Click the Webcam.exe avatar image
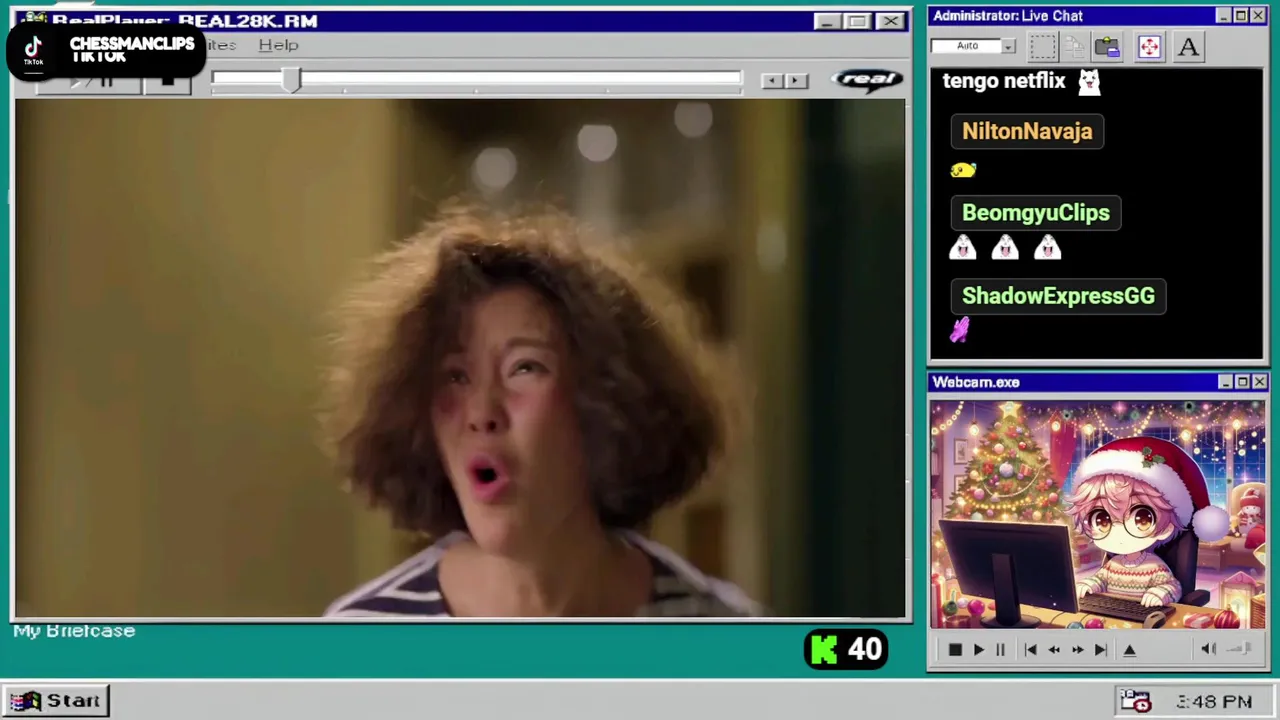 1098,515
